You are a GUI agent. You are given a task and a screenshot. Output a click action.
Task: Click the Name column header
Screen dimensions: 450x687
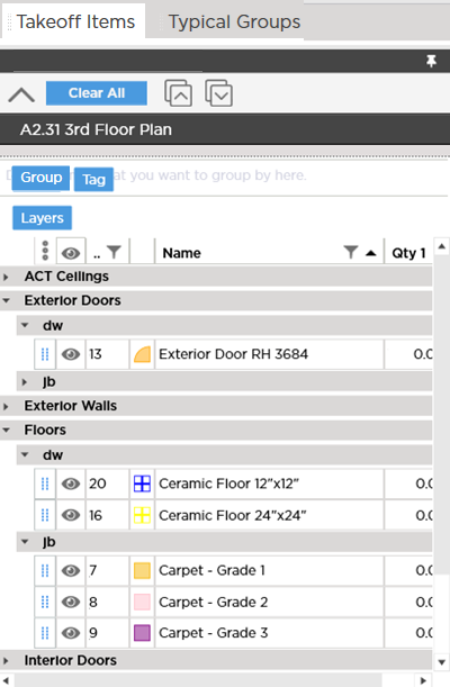coord(181,253)
